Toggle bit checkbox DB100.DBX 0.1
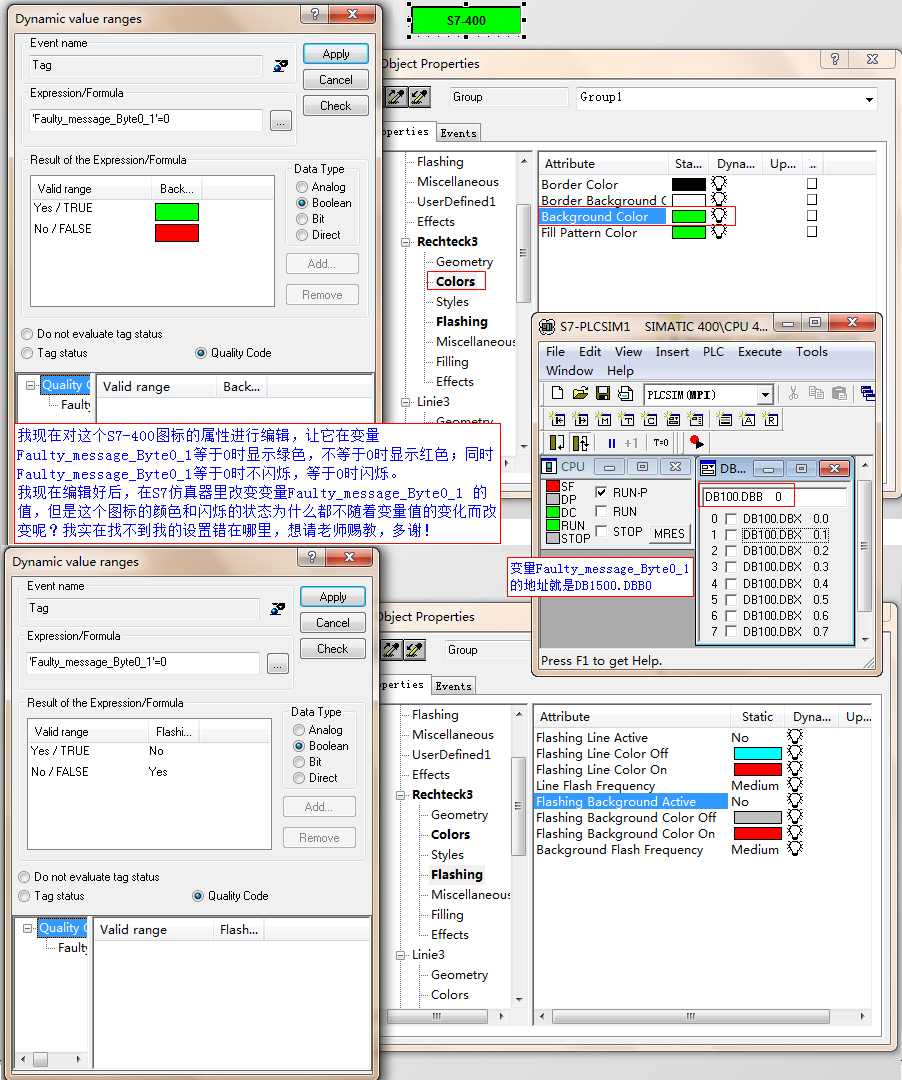The image size is (902, 1080). pyautogui.click(x=731, y=534)
